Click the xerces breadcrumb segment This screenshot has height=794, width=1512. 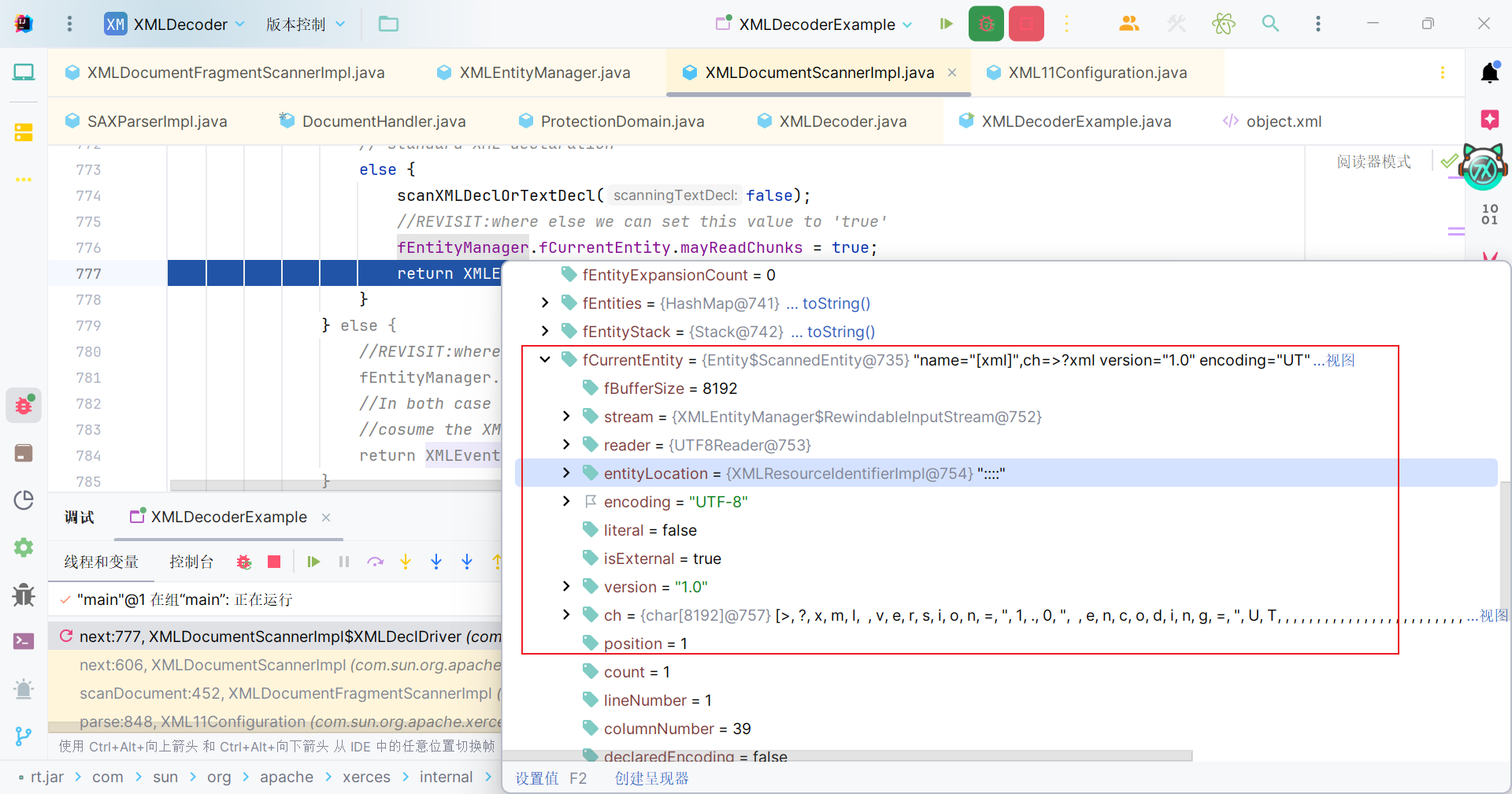[366, 777]
